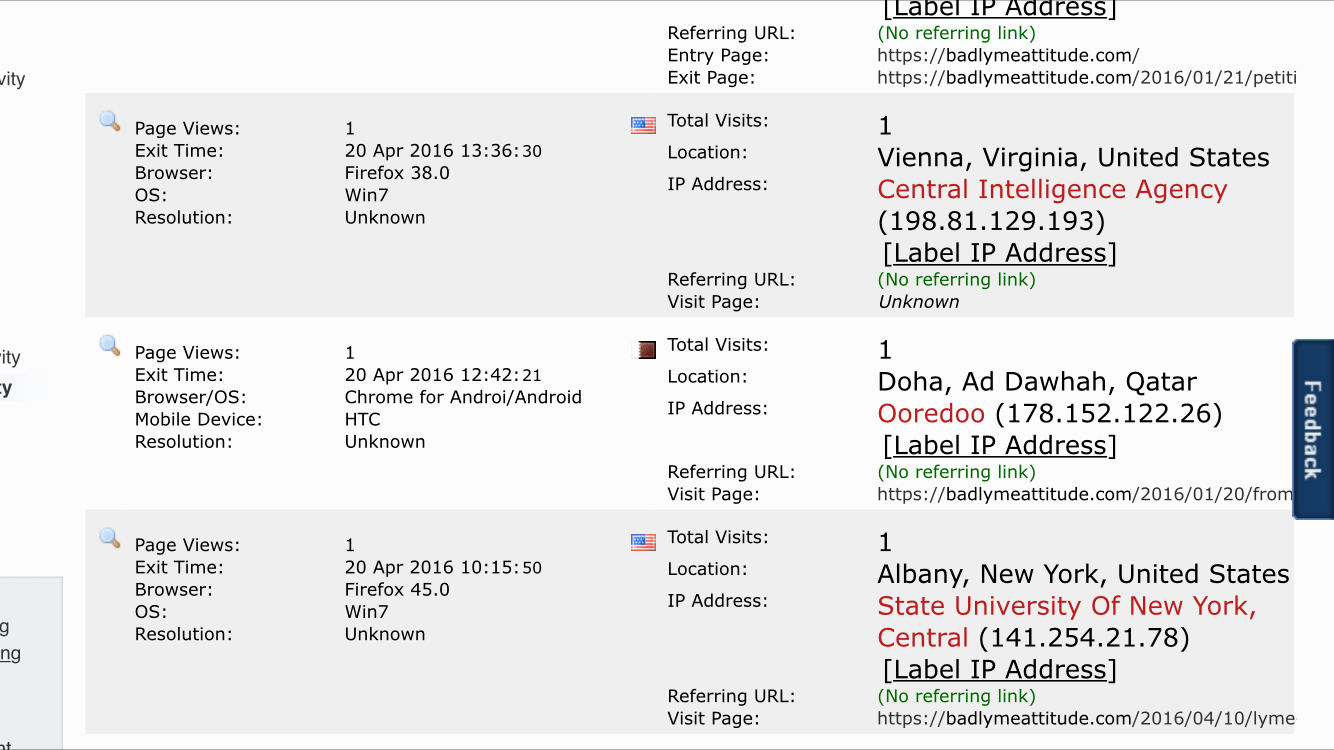Click magnifier icon for the Vienna, Virginia visit
The image size is (1334, 750).
click(110, 121)
